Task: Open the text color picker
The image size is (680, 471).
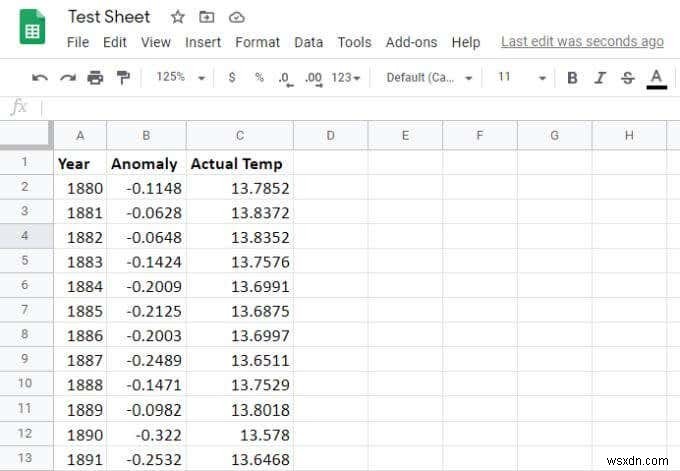Action: click(656, 78)
